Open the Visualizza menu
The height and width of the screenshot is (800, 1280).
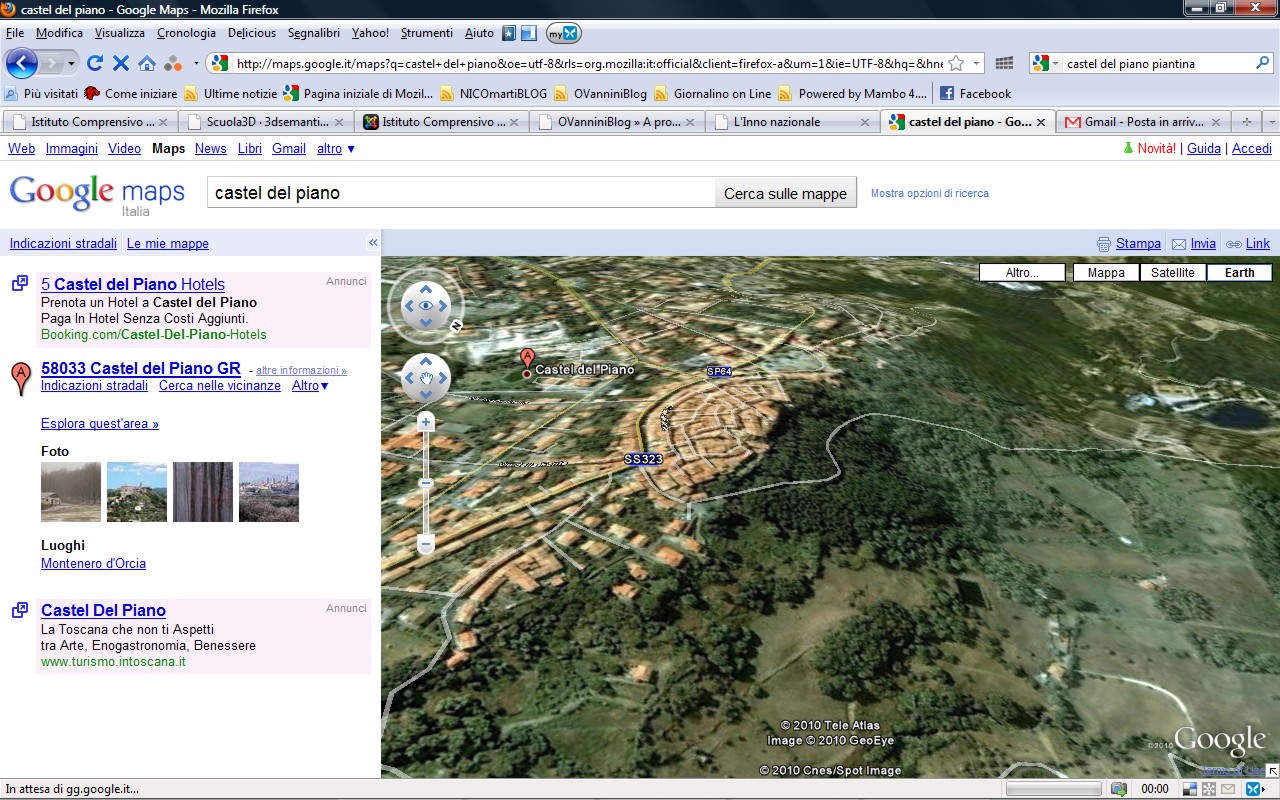pyautogui.click(x=120, y=33)
